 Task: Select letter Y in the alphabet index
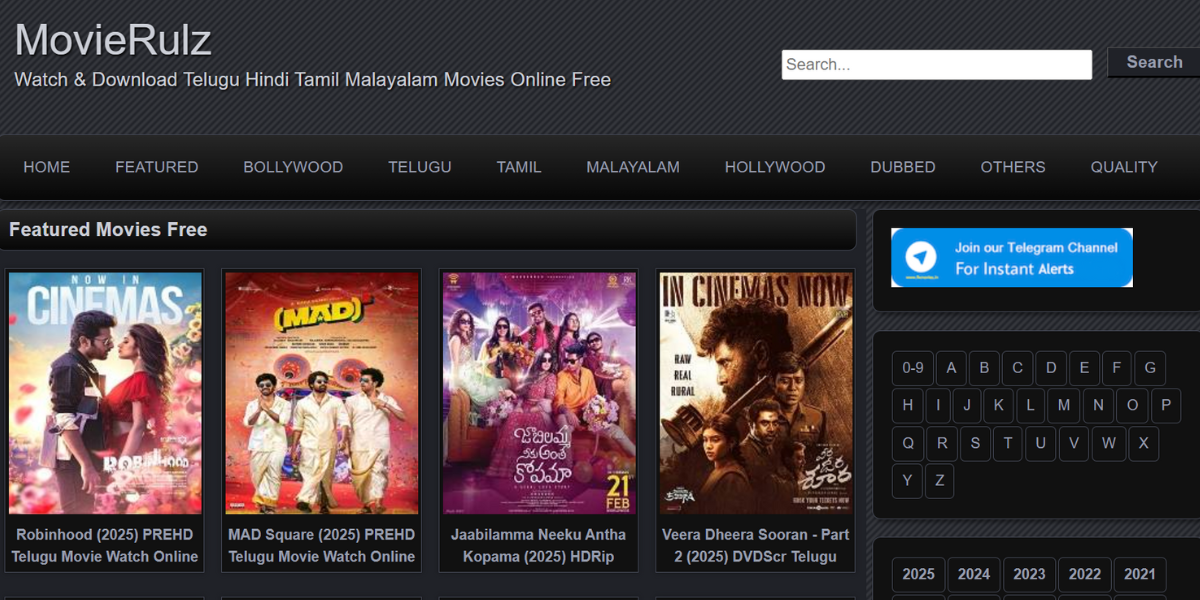point(907,481)
